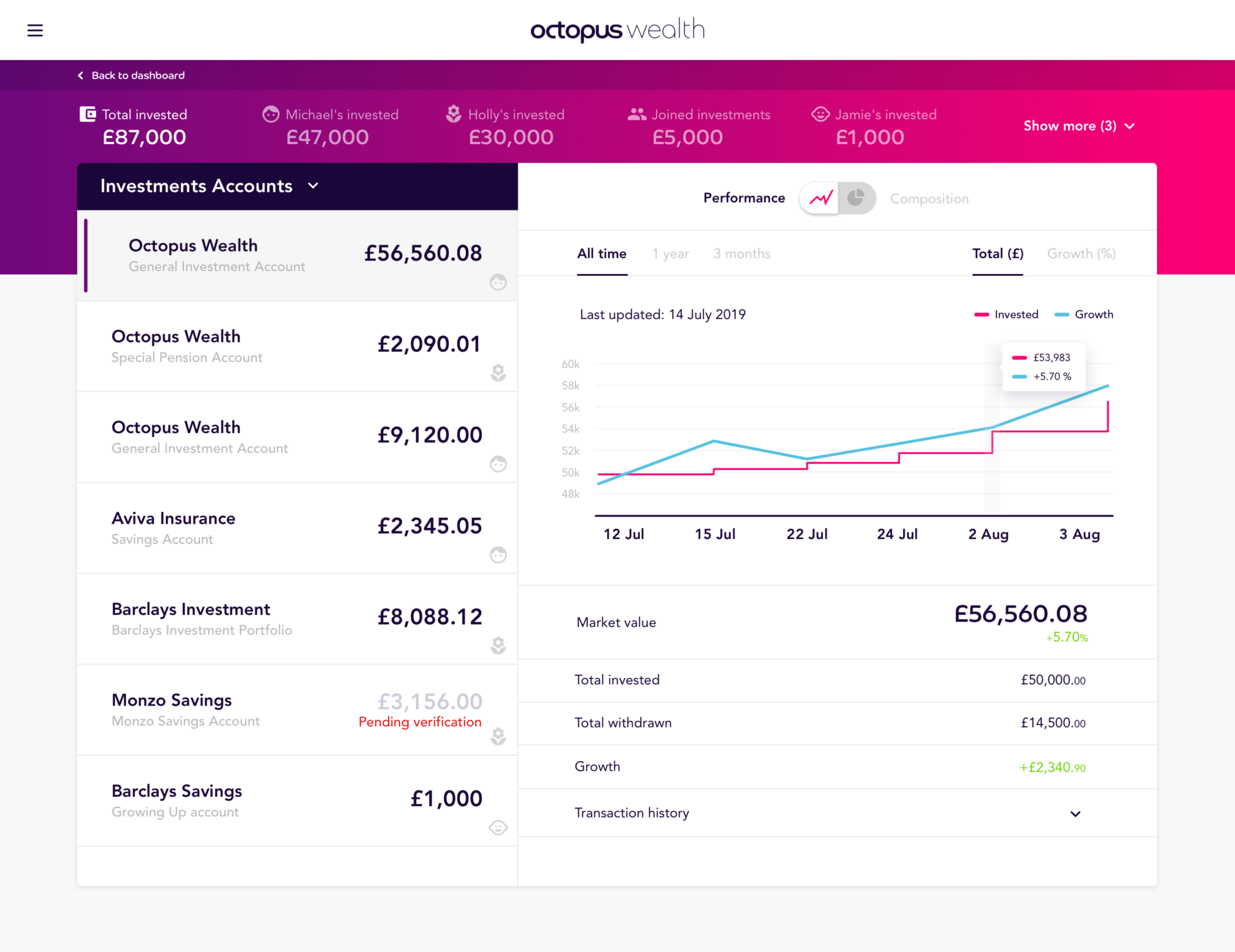Select Octopus Wealth Special Pension Account
Viewport: 1235px width, 952px height.
[x=297, y=347]
